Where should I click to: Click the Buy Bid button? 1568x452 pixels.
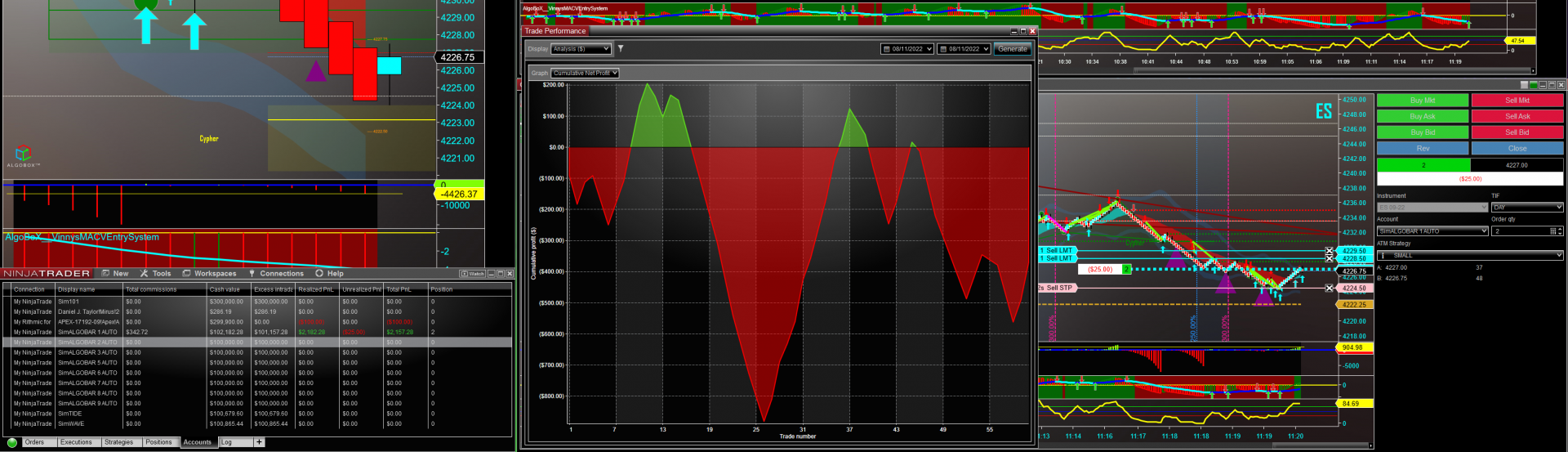coord(1423,132)
